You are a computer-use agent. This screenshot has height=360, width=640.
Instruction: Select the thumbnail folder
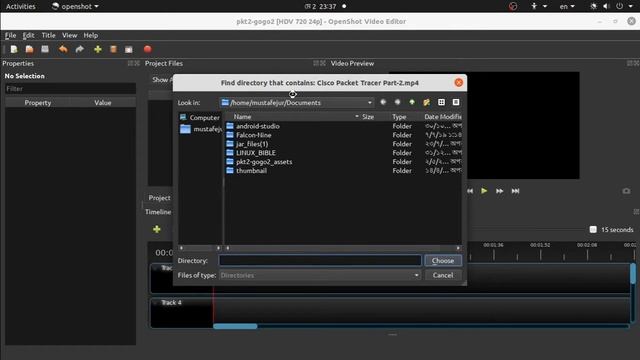pyautogui.click(x=251, y=171)
